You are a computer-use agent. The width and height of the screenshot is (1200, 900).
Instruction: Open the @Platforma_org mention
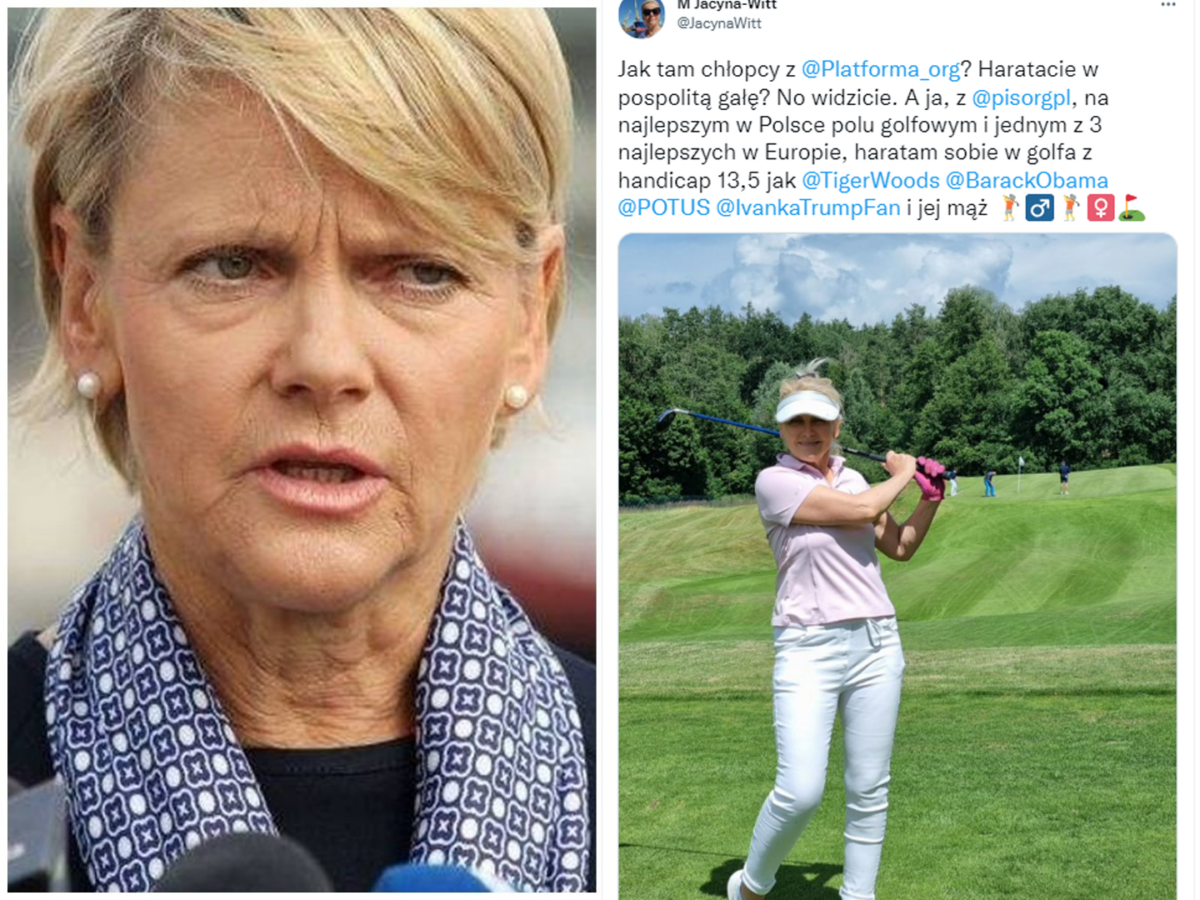(x=881, y=70)
